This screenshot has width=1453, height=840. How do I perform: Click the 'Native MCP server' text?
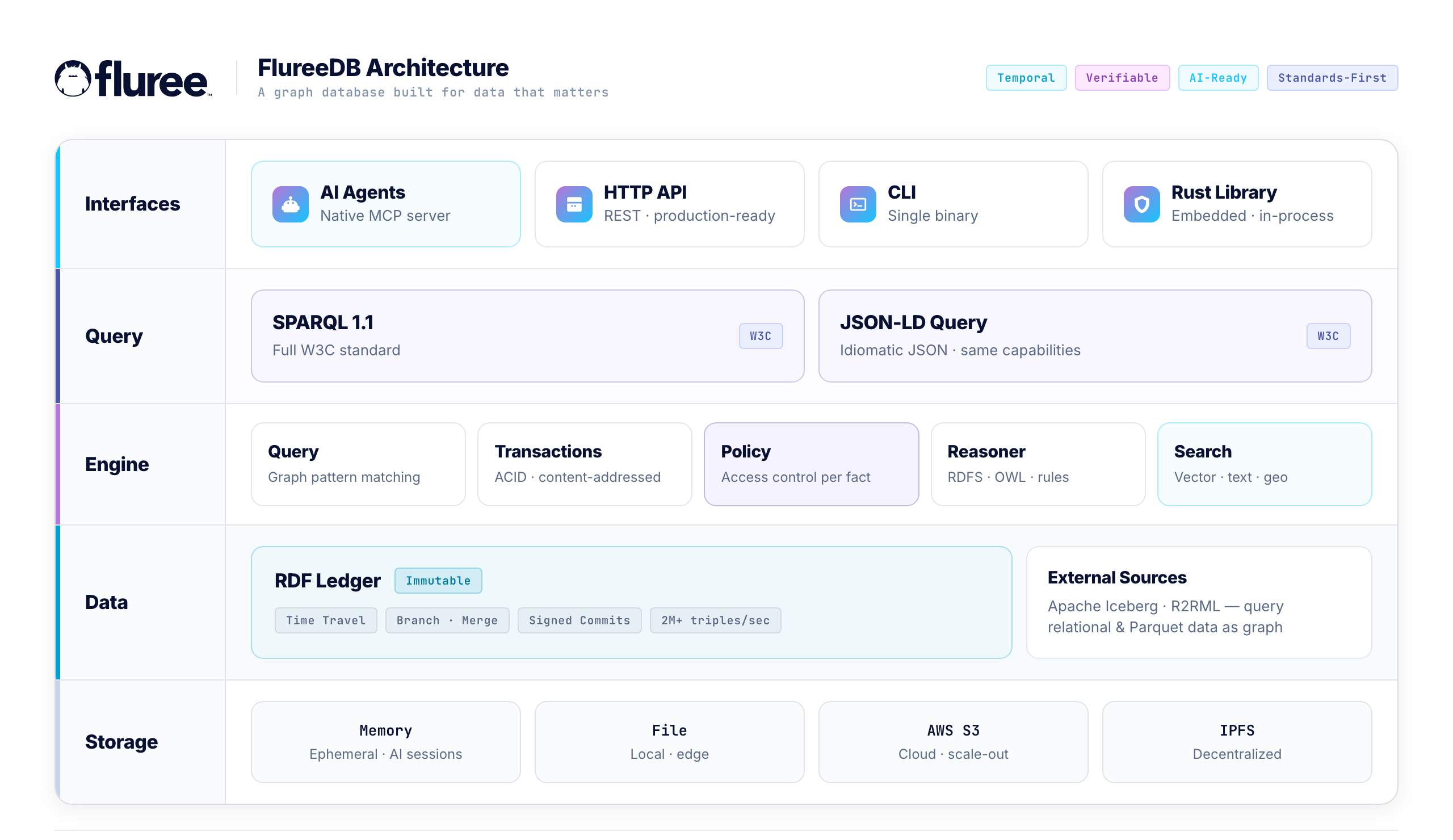[x=385, y=216]
